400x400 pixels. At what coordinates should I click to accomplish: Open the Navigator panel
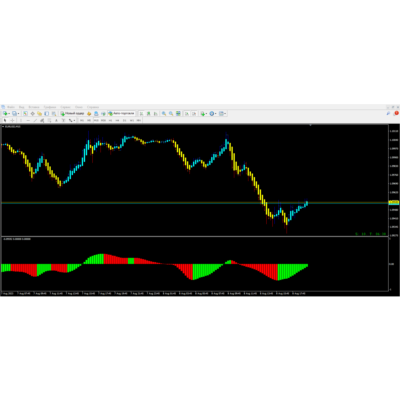[x=39, y=114]
